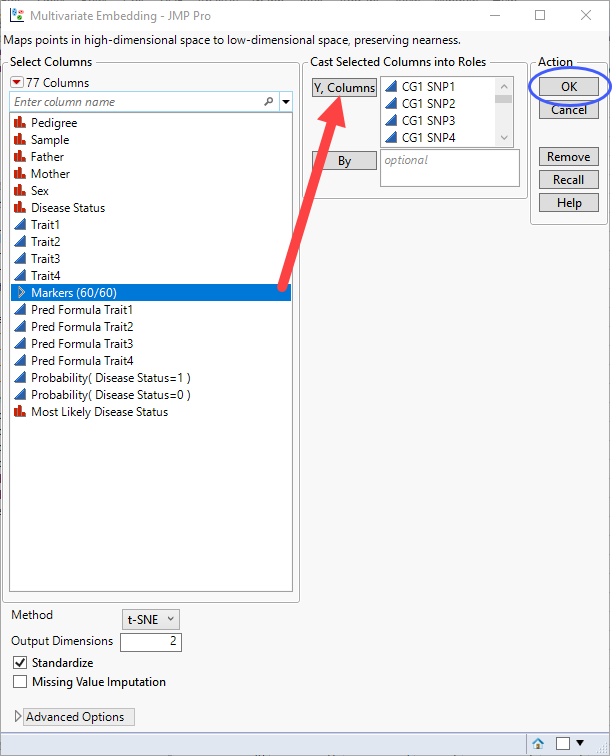Image resolution: width=612 pixels, height=756 pixels.
Task: Open the Method t-SNE dropdown
Action: [x=151, y=620]
